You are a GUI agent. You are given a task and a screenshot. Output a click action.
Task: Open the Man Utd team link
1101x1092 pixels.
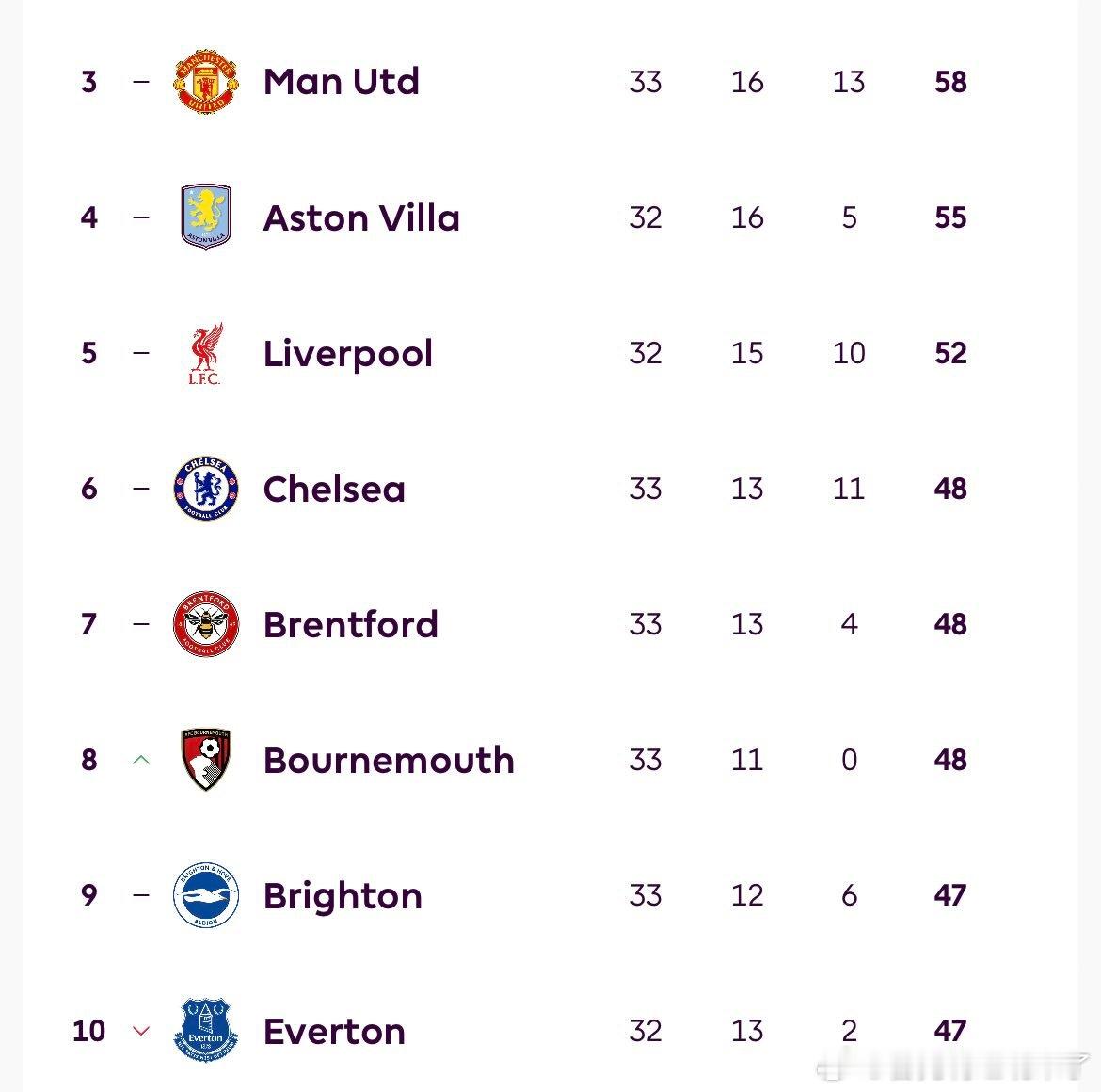[341, 82]
